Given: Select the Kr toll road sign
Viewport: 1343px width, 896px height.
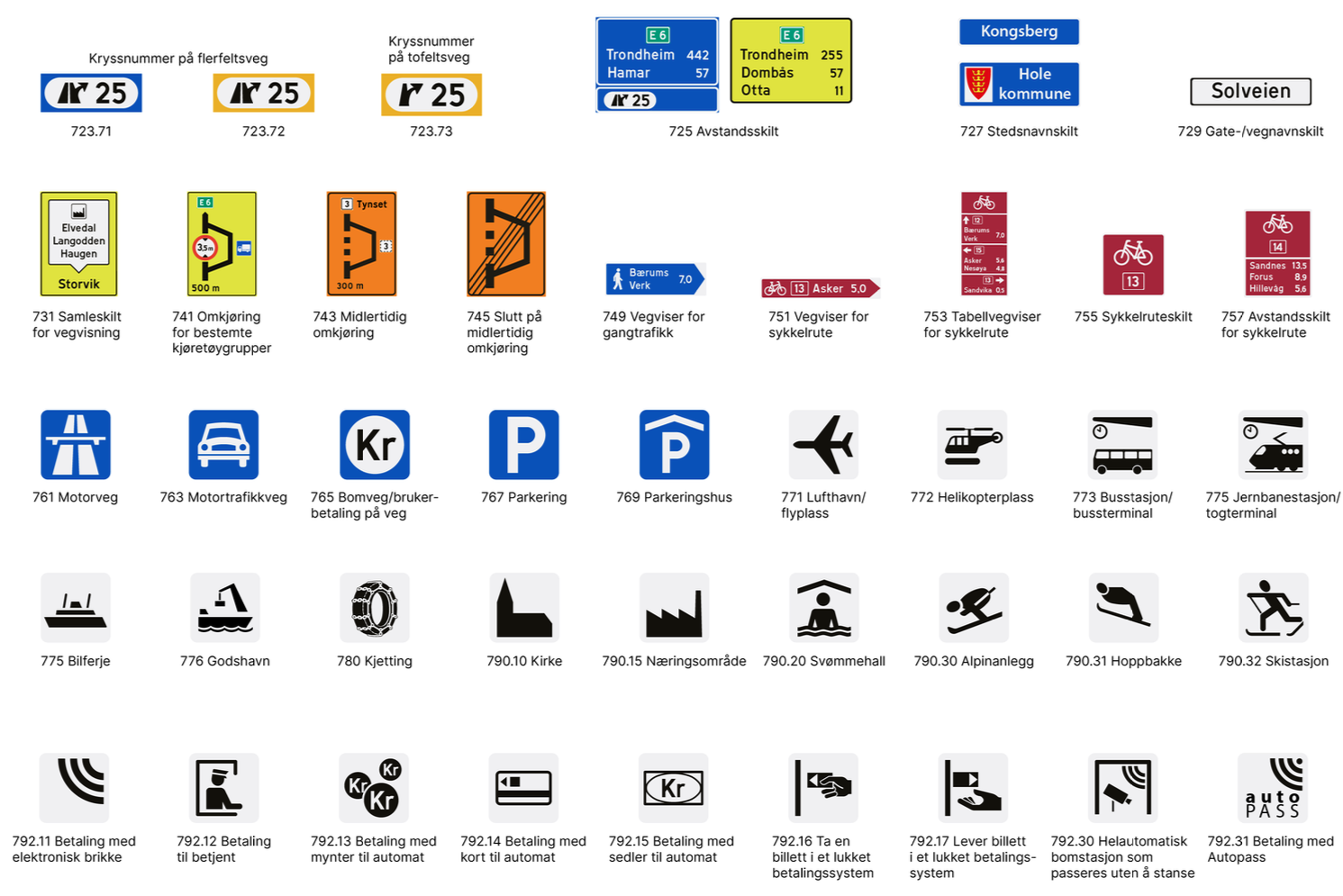Looking at the screenshot, I should coord(375,445).
